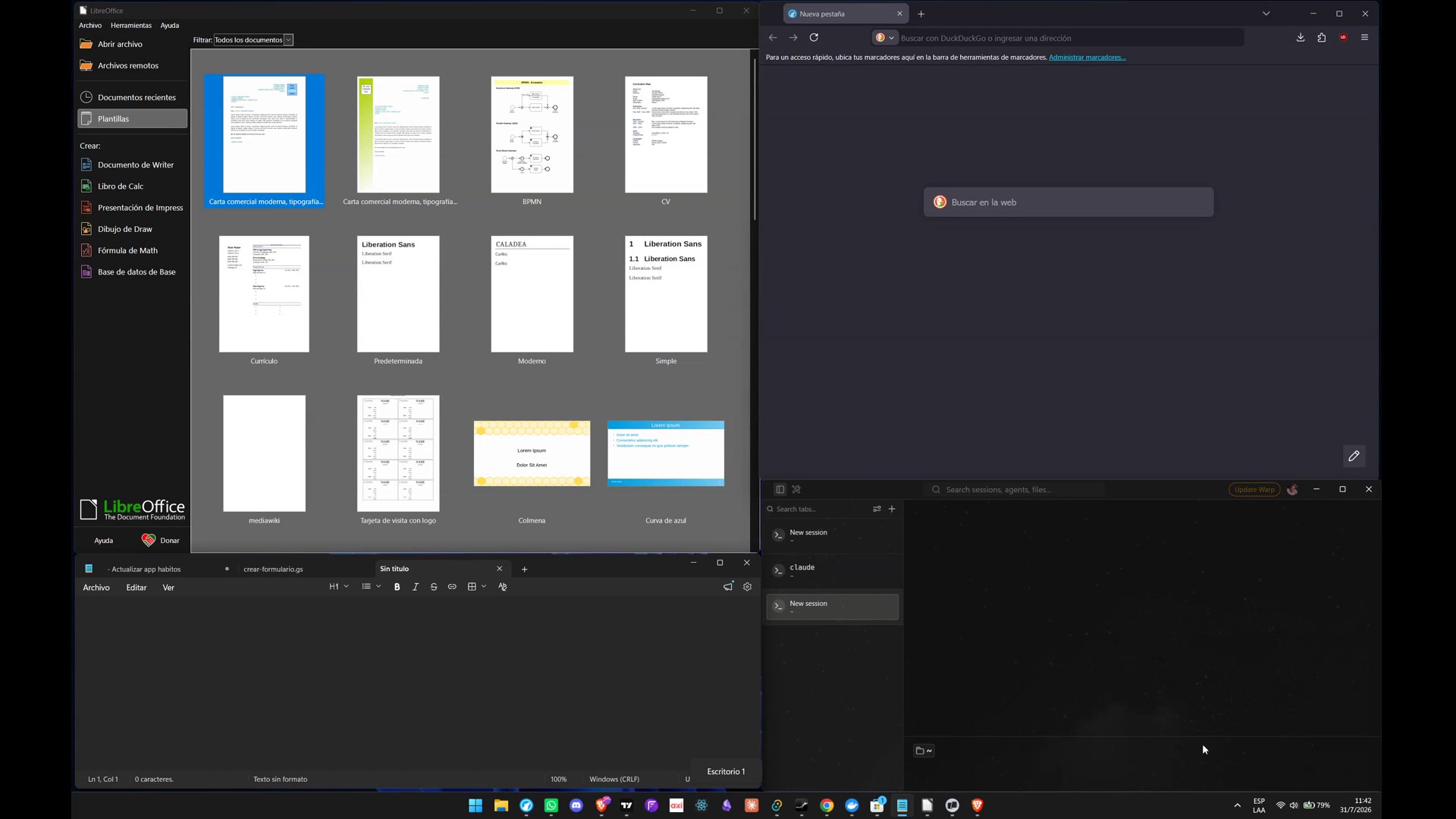Open the list style dropdown in Notepad
The width and height of the screenshot is (1456, 819).
(371, 587)
